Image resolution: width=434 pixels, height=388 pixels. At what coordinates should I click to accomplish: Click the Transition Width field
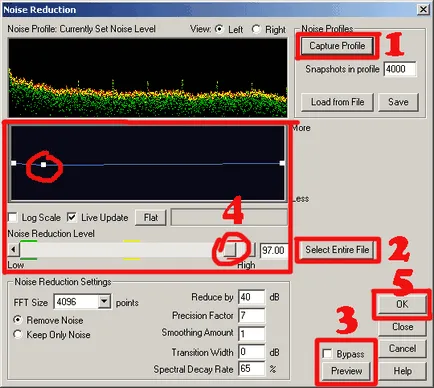pos(251,352)
